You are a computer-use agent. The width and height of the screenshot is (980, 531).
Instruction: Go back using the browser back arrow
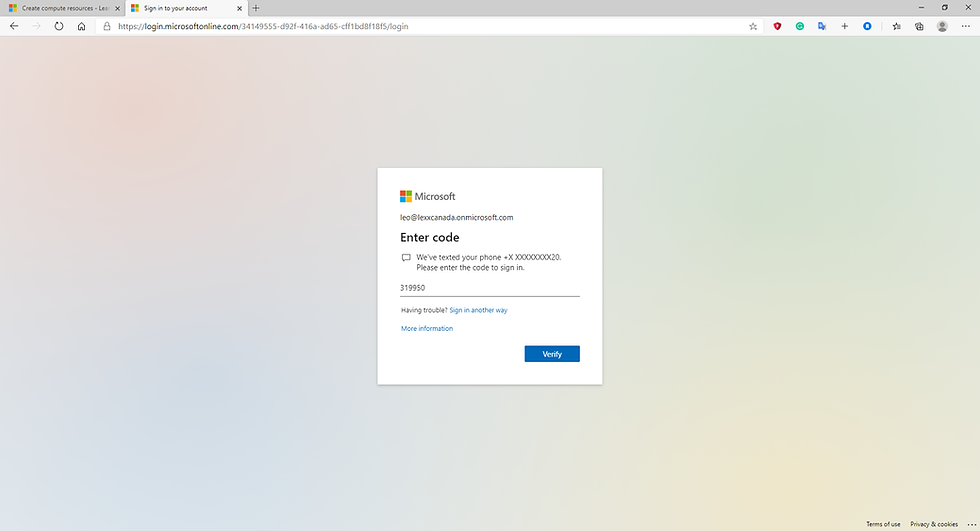(14, 26)
